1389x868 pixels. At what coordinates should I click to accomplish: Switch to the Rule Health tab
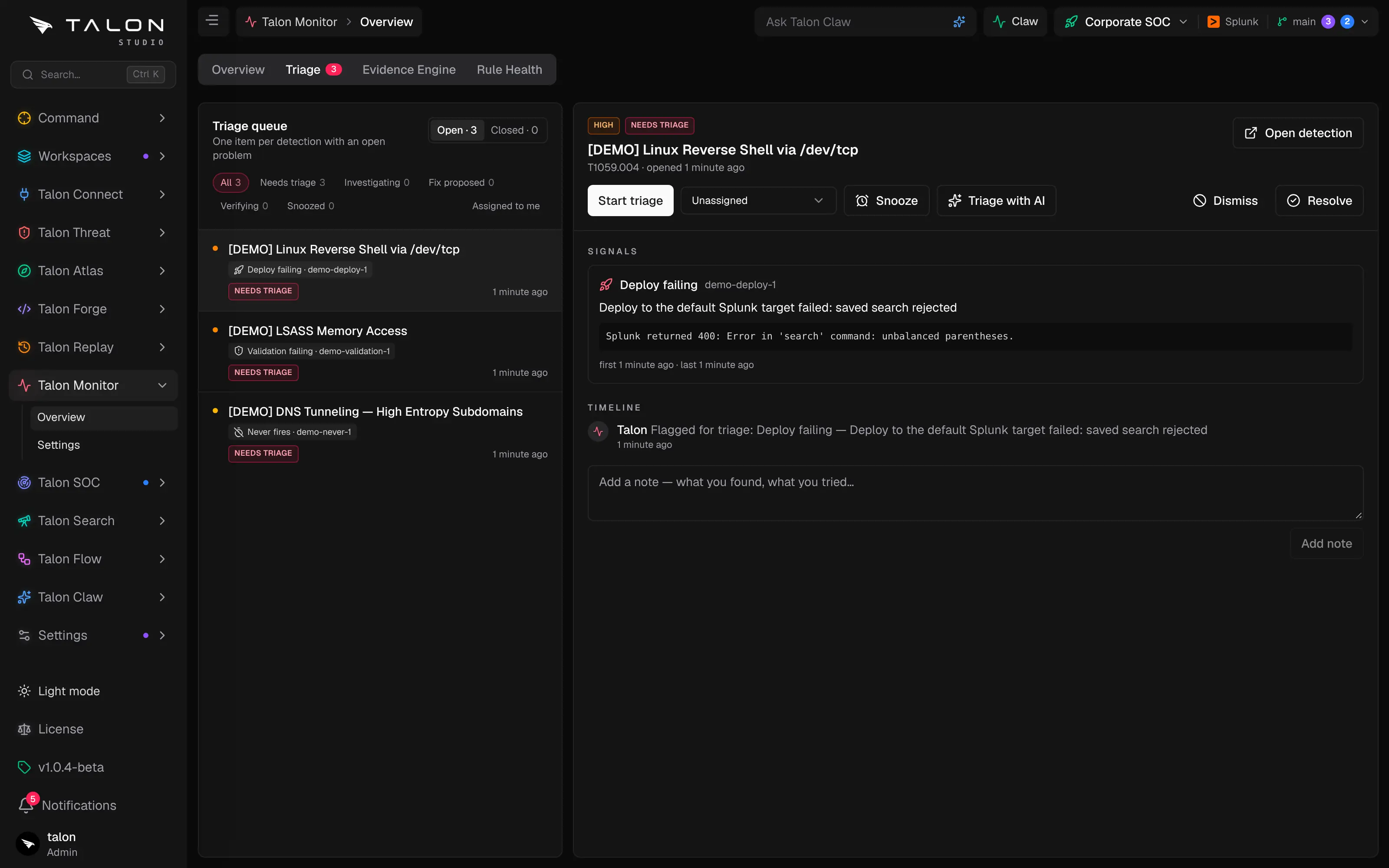pos(509,69)
